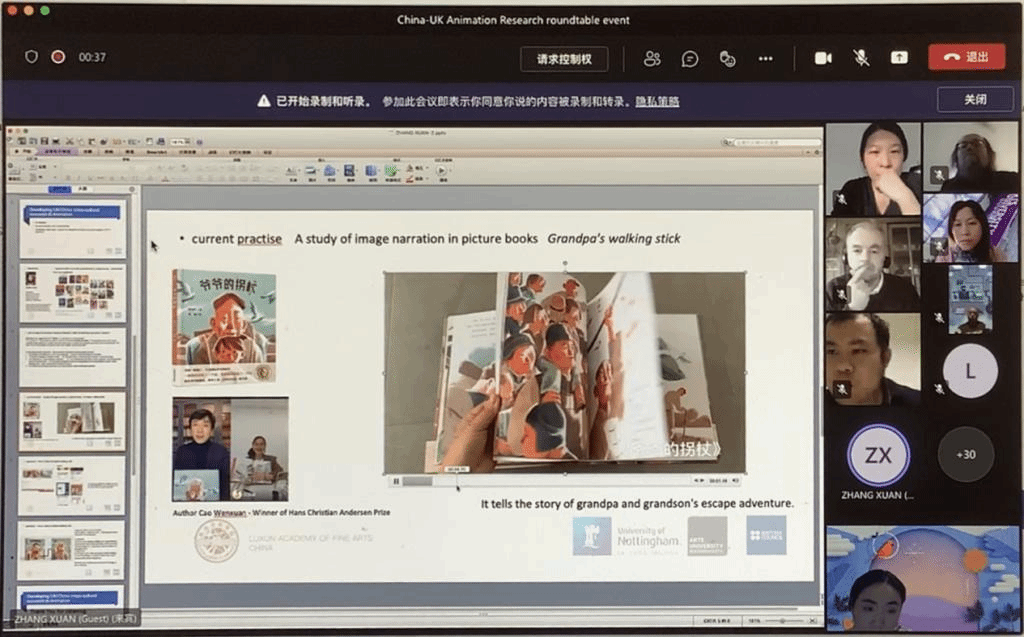Select fourth slide thumbnail showing the book

tap(72, 421)
